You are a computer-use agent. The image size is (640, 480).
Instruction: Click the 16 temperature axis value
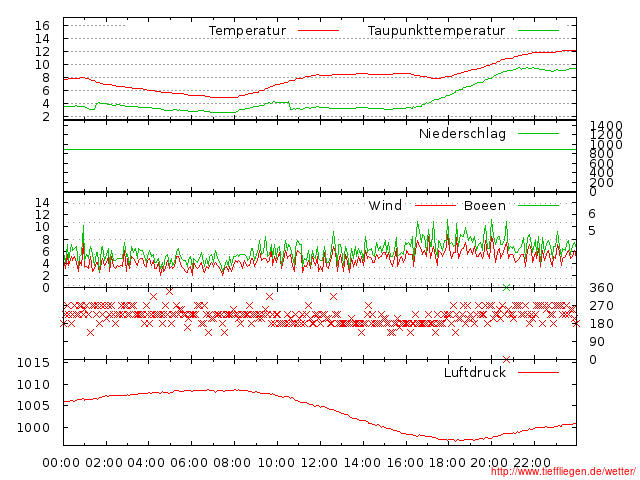point(42,26)
